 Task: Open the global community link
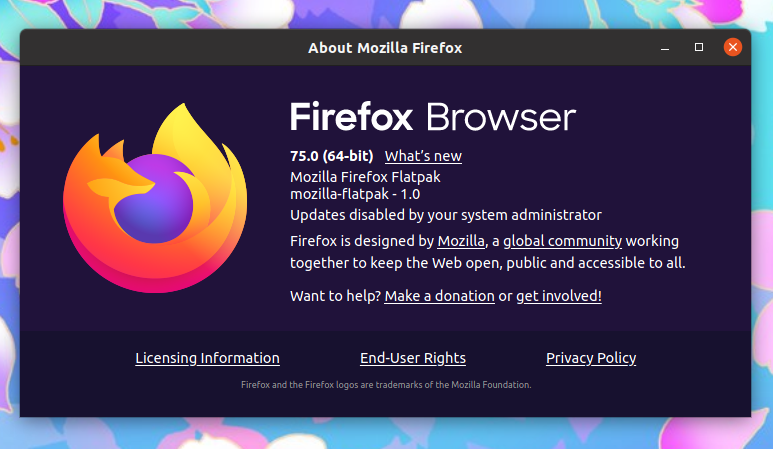(562, 241)
